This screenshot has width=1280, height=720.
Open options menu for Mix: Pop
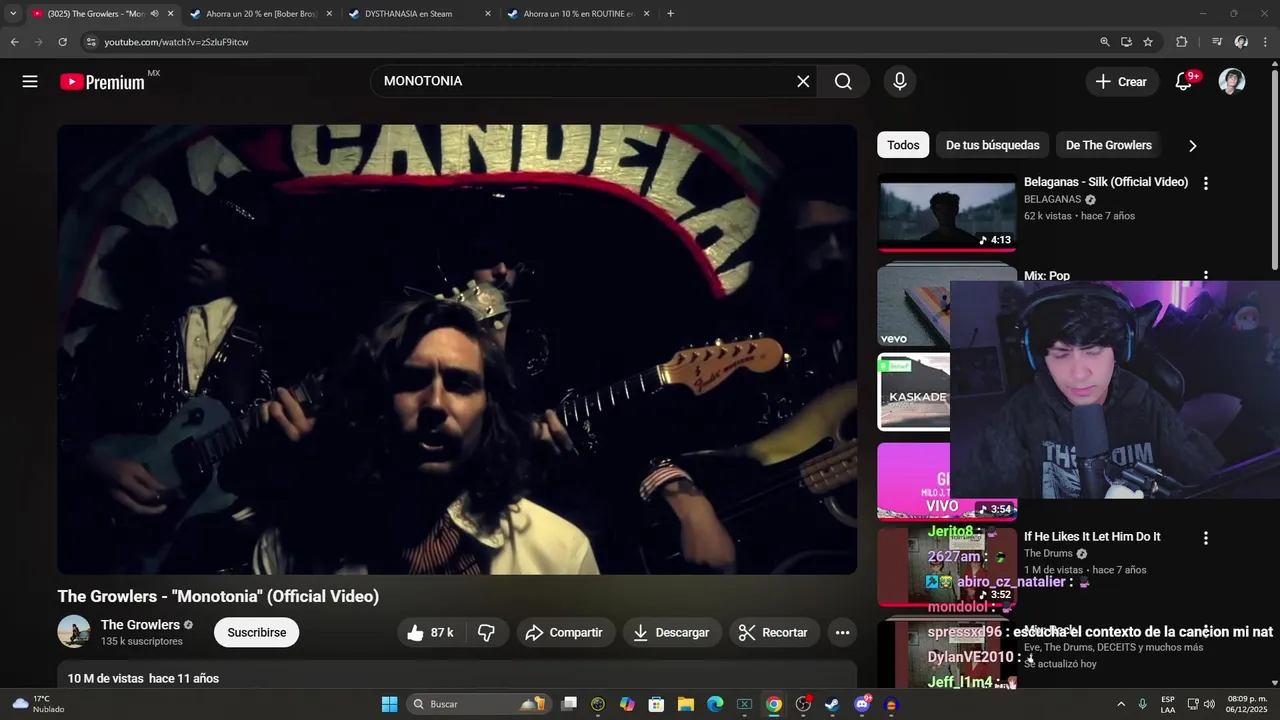pos(1205,275)
